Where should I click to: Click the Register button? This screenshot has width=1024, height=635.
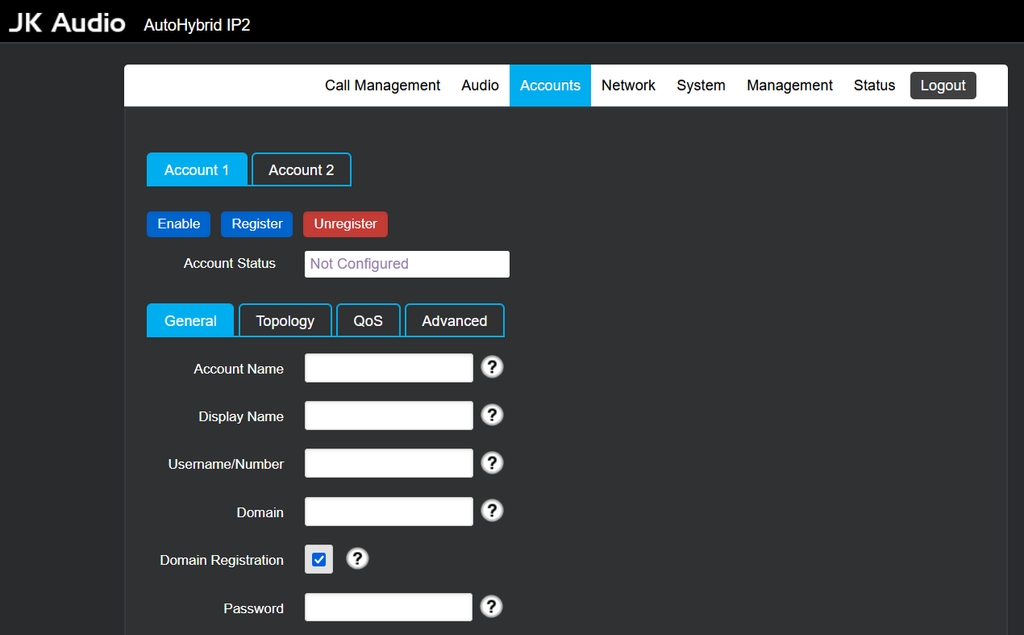[x=257, y=224]
